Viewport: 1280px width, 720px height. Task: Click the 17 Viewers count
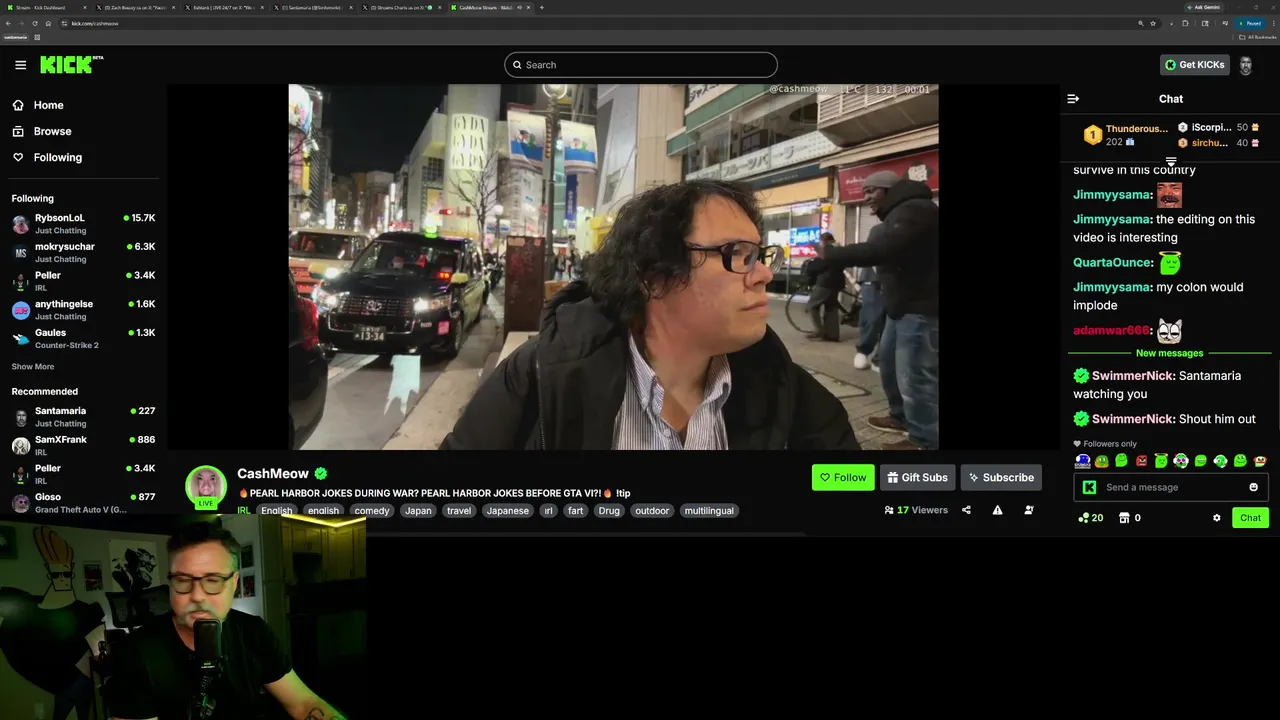[x=916, y=510]
